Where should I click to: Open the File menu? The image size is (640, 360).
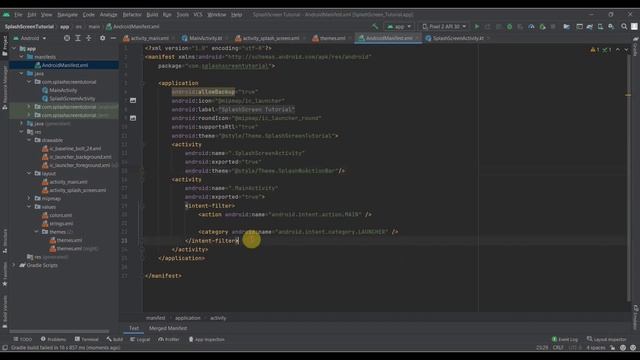(18, 15)
